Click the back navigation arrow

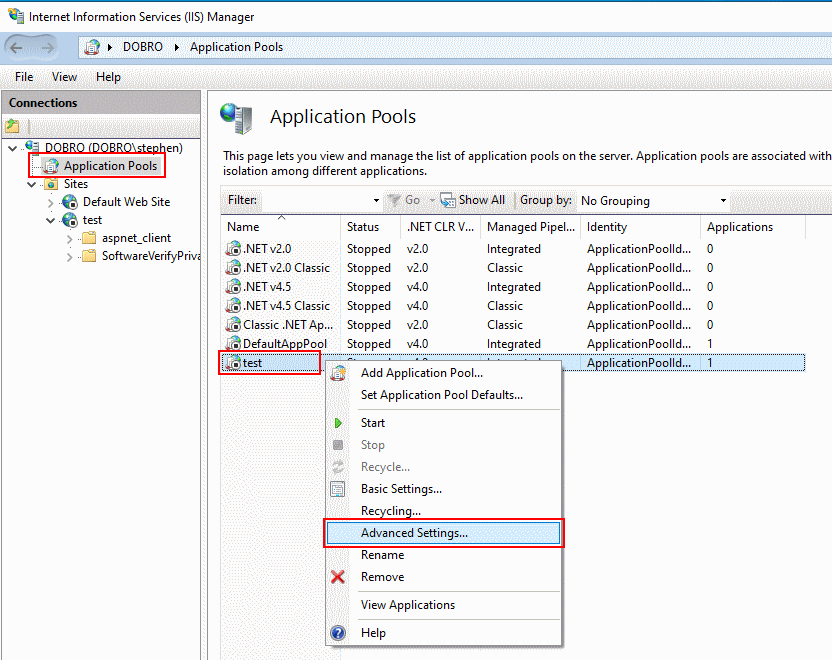click(x=16, y=48)
